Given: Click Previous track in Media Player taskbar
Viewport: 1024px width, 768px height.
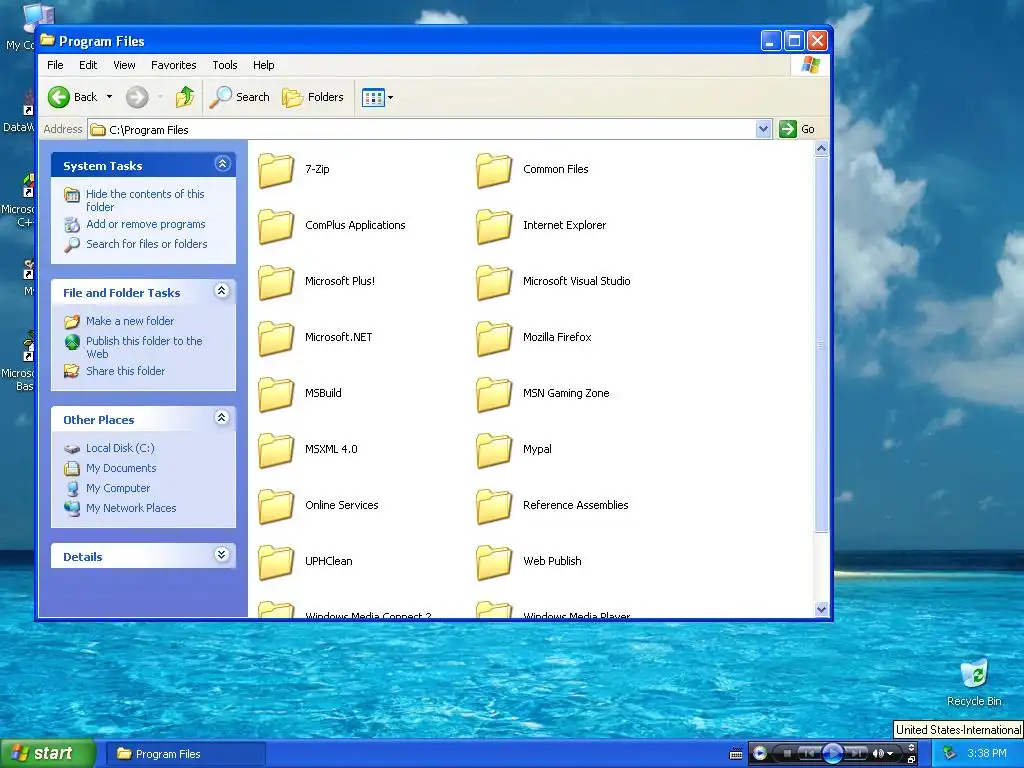Looking at the screenshot, I should tap(808, 754).
